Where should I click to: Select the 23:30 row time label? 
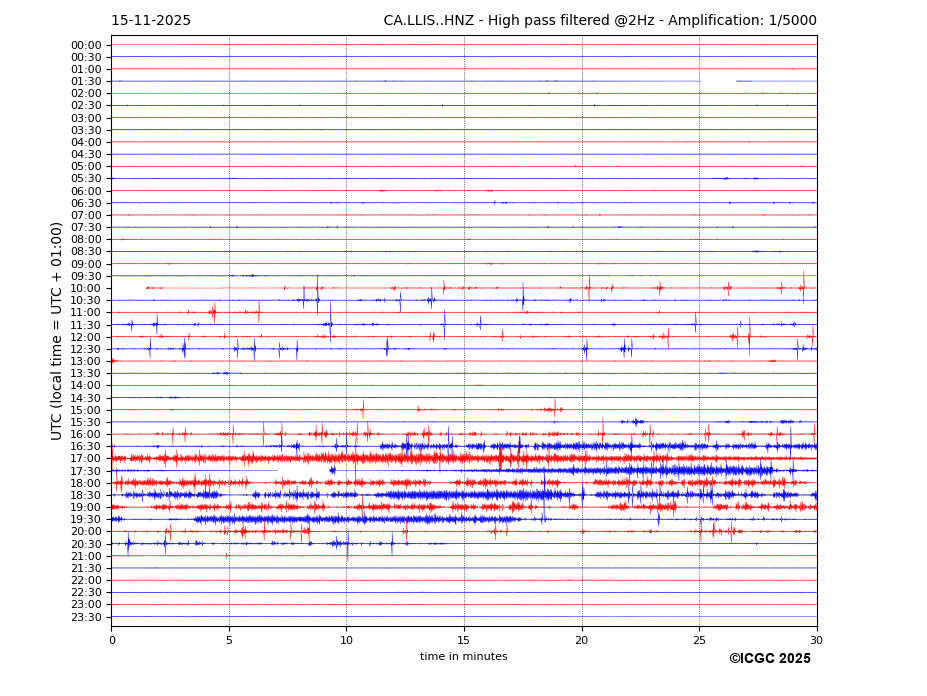point(85,617)
